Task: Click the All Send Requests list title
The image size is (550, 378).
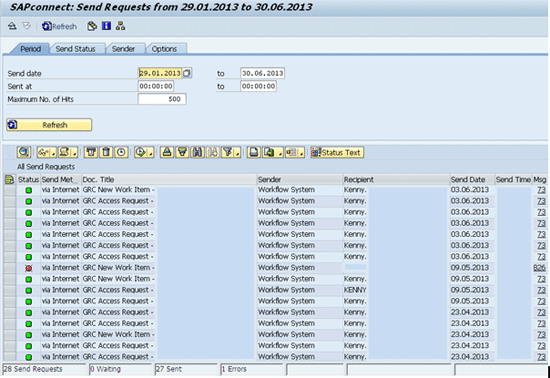Action: click(x=46, y=167)
